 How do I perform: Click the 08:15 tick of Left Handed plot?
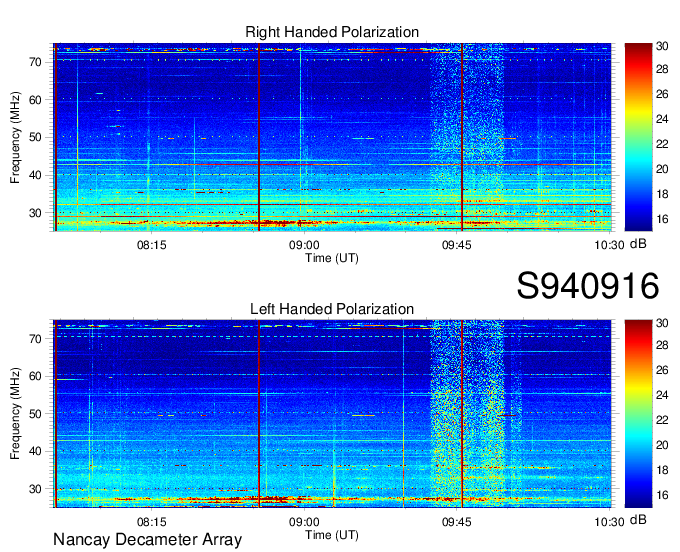[x=151, y=522]
